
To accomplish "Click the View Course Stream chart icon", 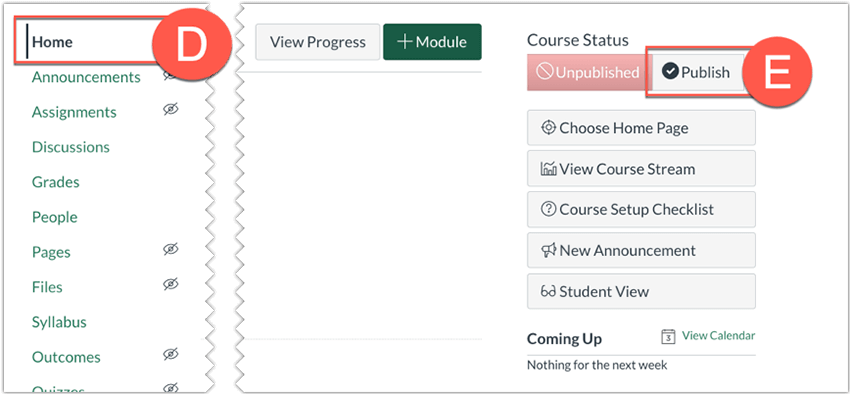I will pyautogui.click(x=549, y=169).
